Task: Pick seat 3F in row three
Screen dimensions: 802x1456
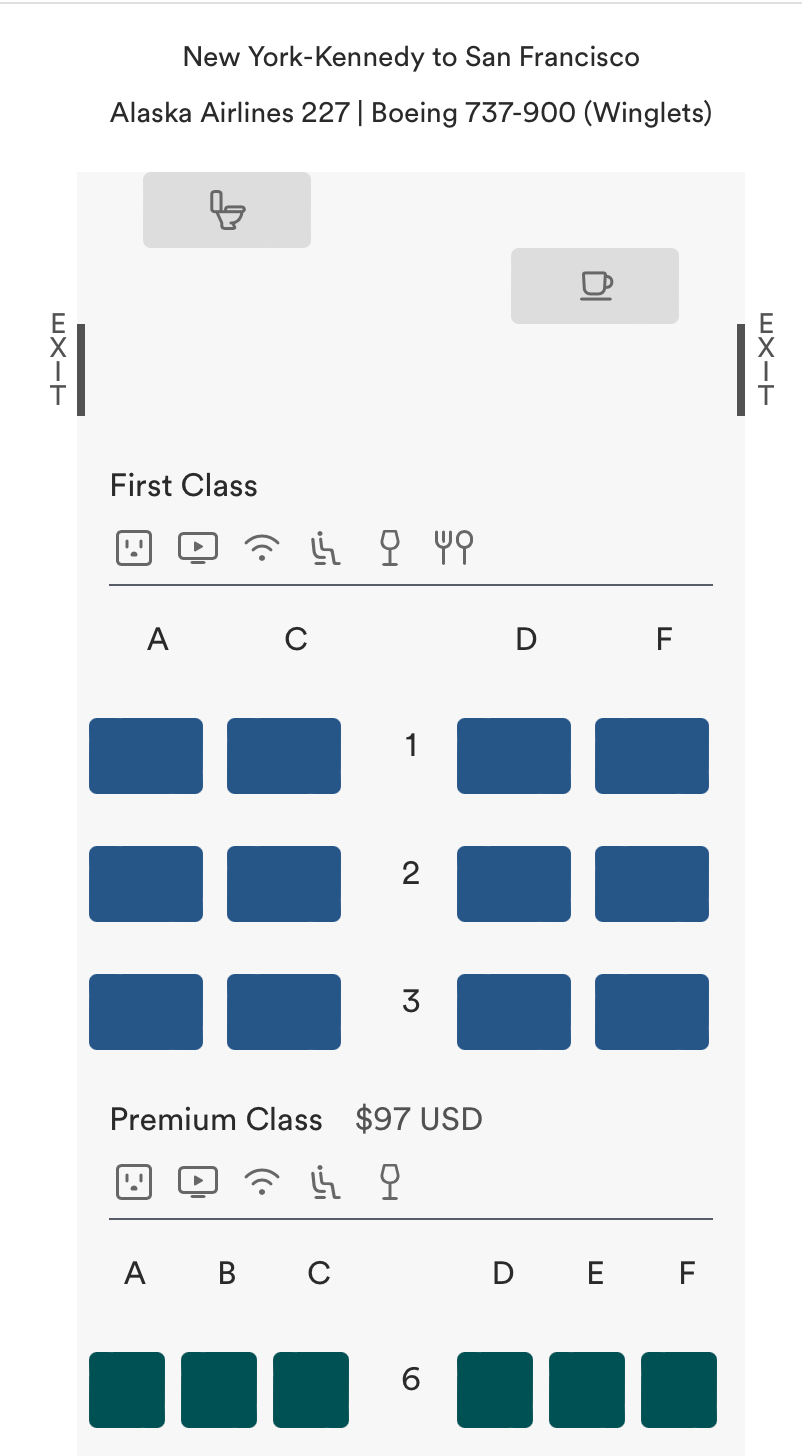Action: 652,1012
